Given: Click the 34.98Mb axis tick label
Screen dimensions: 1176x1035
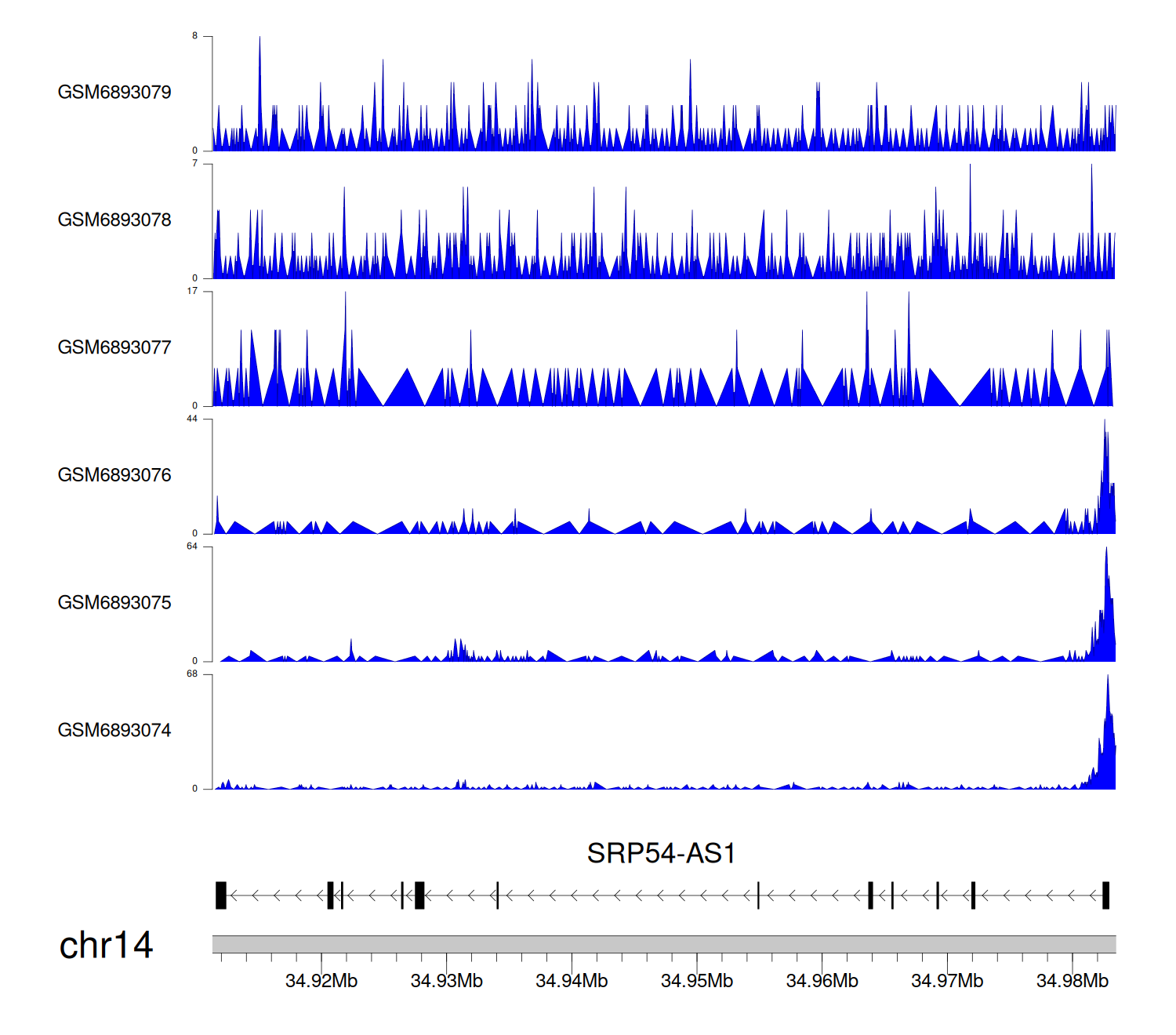Looking at the screenshot, I should point(1073,981).
